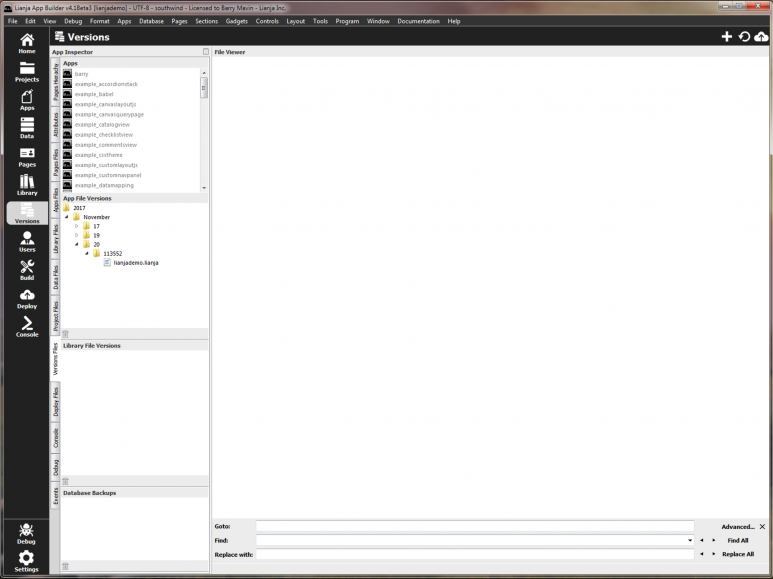The width and height of the screenshot is (773, 579).
Task: Click trash icon below App File Versions
Action: pyautogui.click(x=66, y=333)
